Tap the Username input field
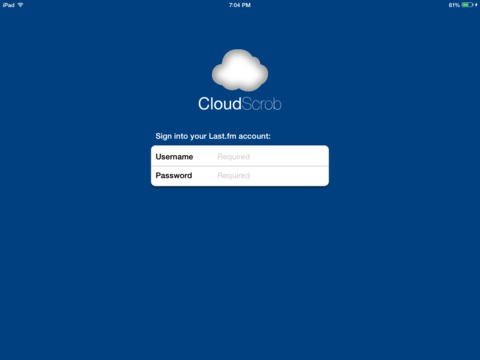 [240, 156]
